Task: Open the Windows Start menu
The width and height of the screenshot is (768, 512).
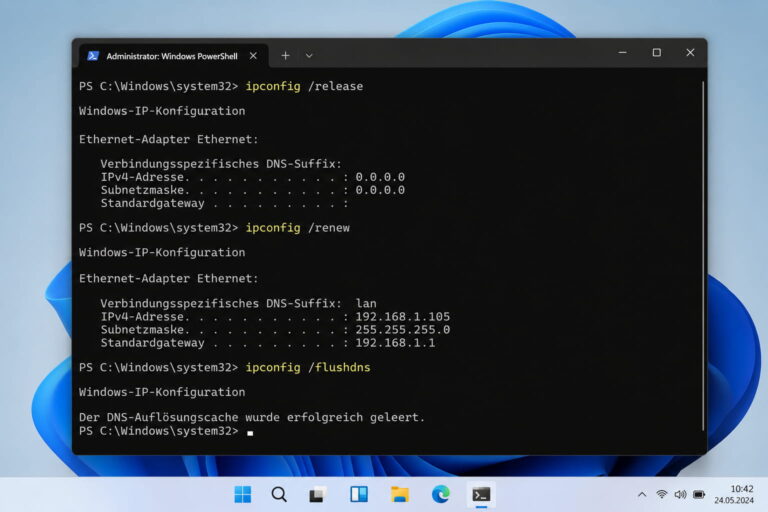Action: [x=243, y=494]
